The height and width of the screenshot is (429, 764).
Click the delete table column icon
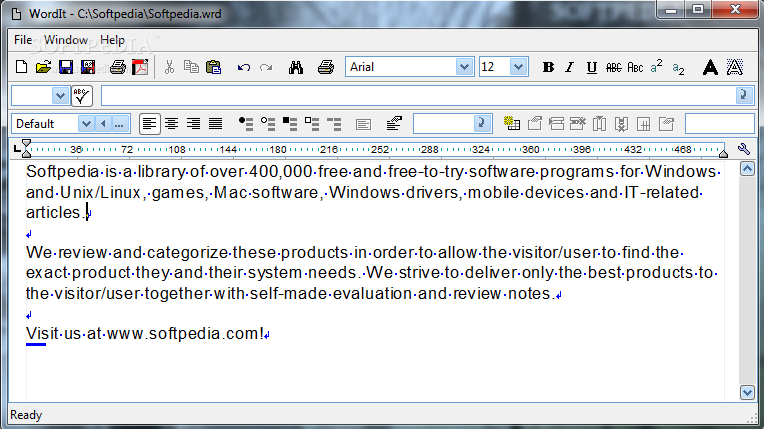coord(621,123)
